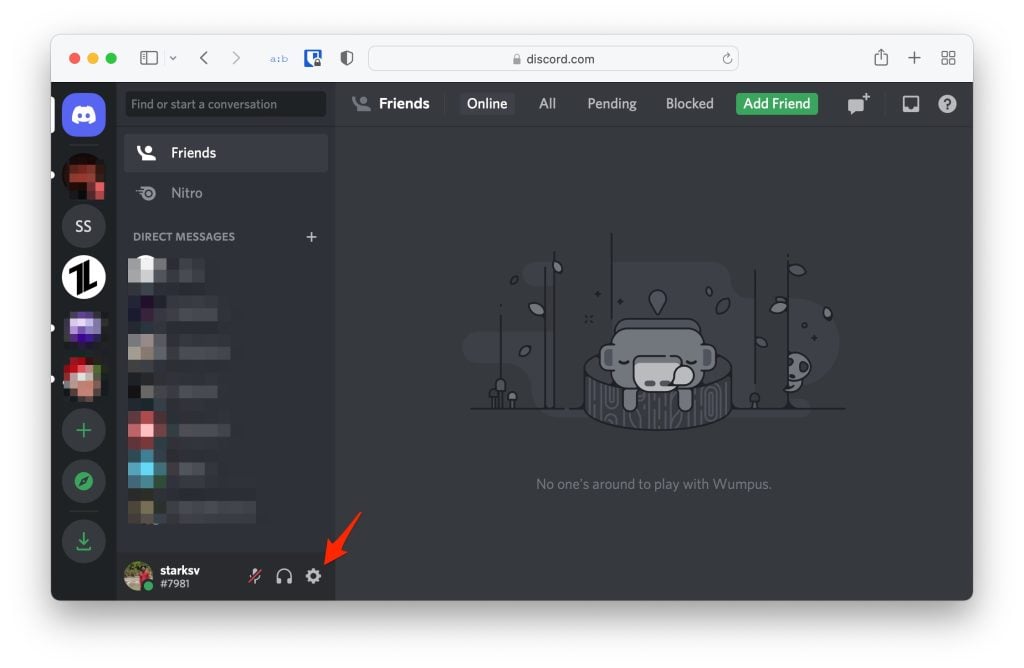Switch to the Blocked tab

tap(690, 104)
